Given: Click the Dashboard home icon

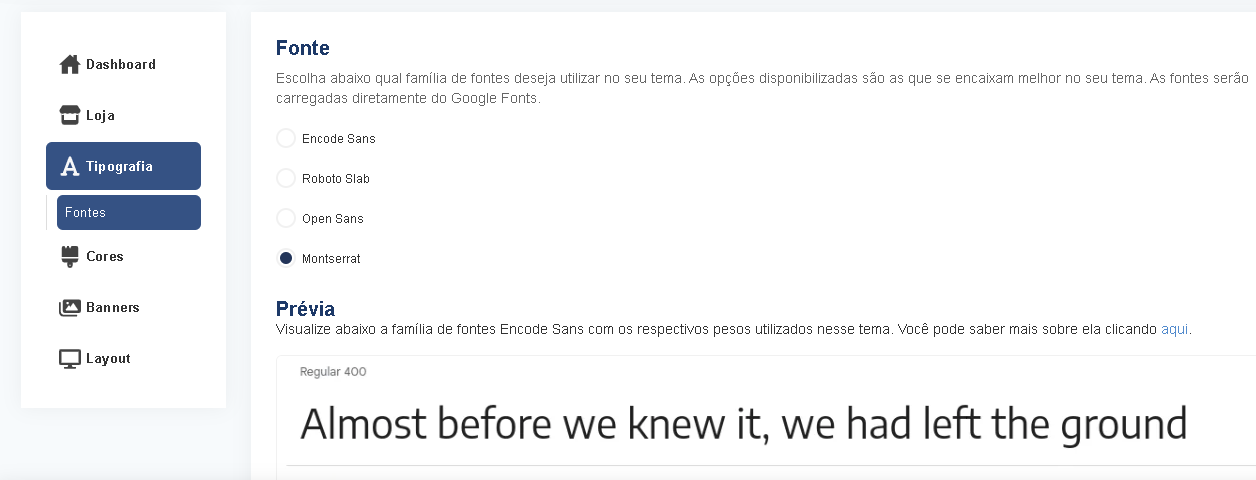Looking at the screenshot, I should (x=70, y=65).
